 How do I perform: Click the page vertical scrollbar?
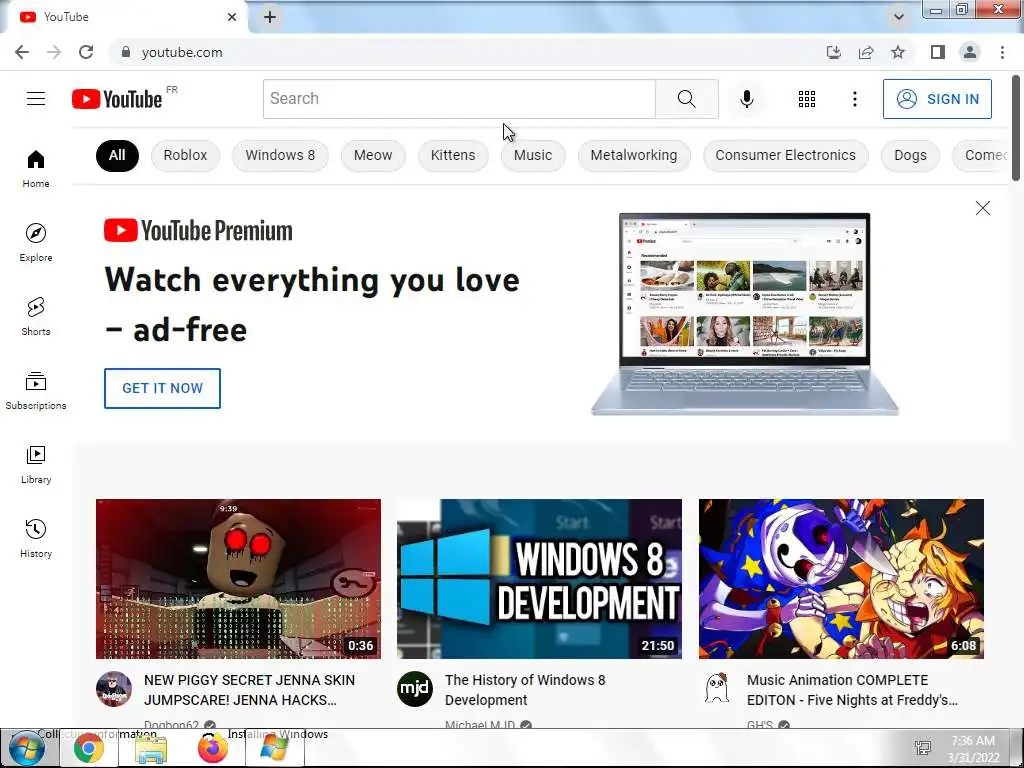pyautogui.click(x=1017, y=127)
